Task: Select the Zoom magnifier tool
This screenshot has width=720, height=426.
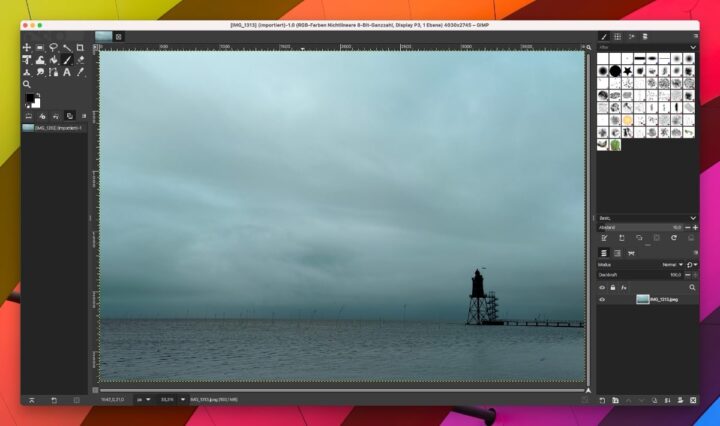Action: [x=27, y=84]
